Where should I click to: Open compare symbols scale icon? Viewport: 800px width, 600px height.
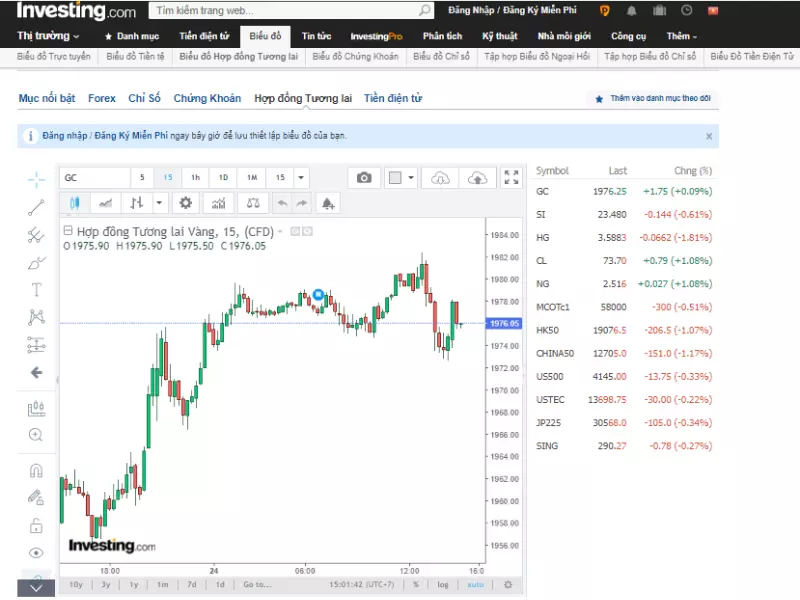pos(253,203)
